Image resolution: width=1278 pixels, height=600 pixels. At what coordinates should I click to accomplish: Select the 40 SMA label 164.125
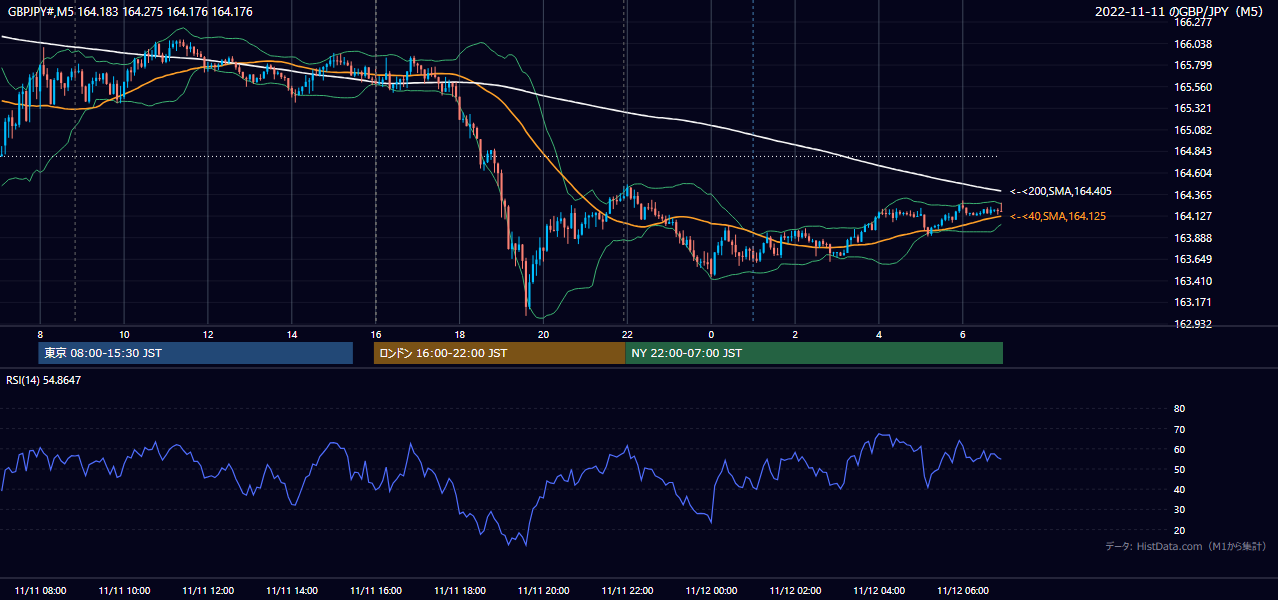point(1058,216)
